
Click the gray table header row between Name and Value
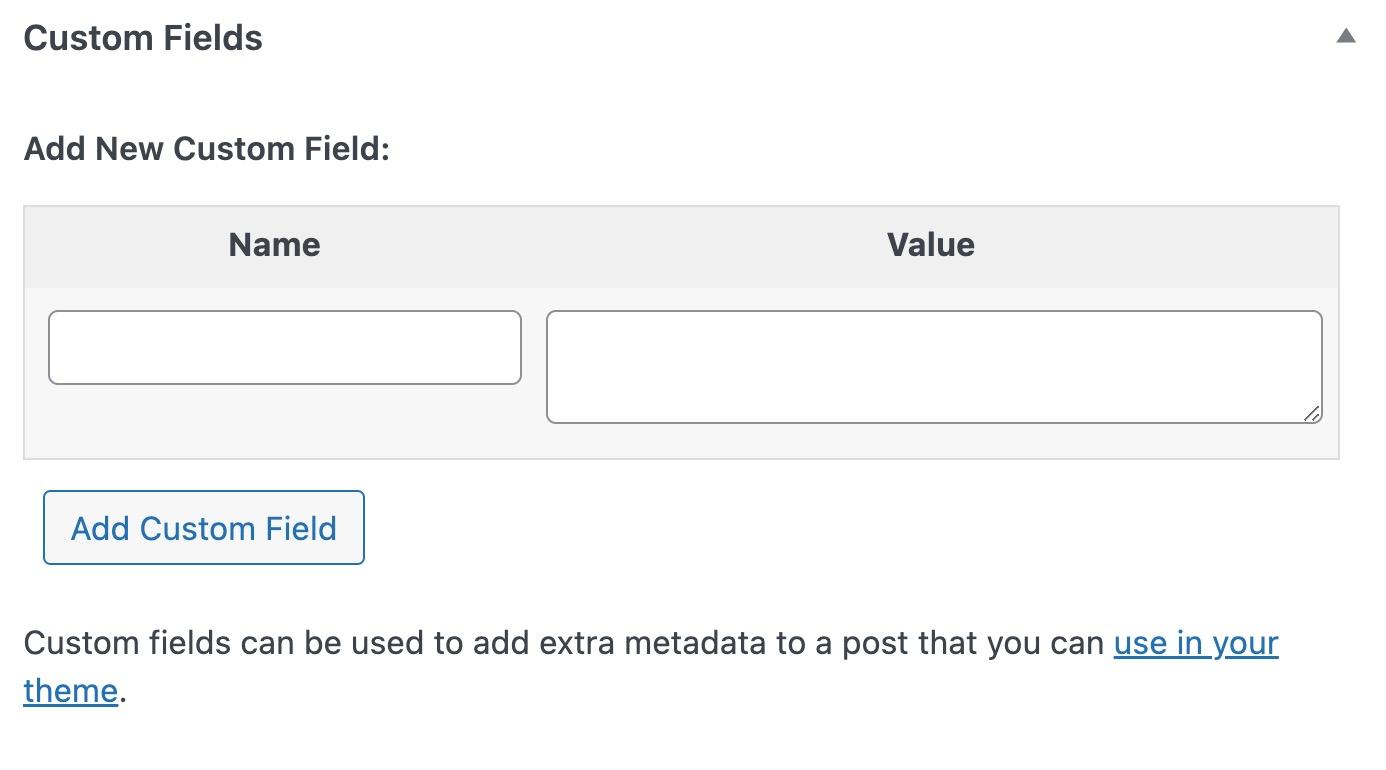tap(600, 246)
